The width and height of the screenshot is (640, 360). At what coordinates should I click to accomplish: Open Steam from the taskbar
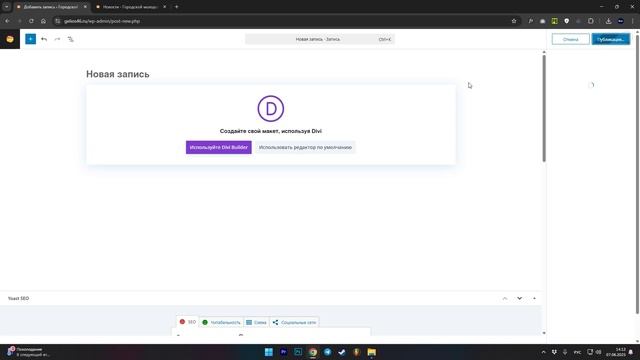coord(342,352)
